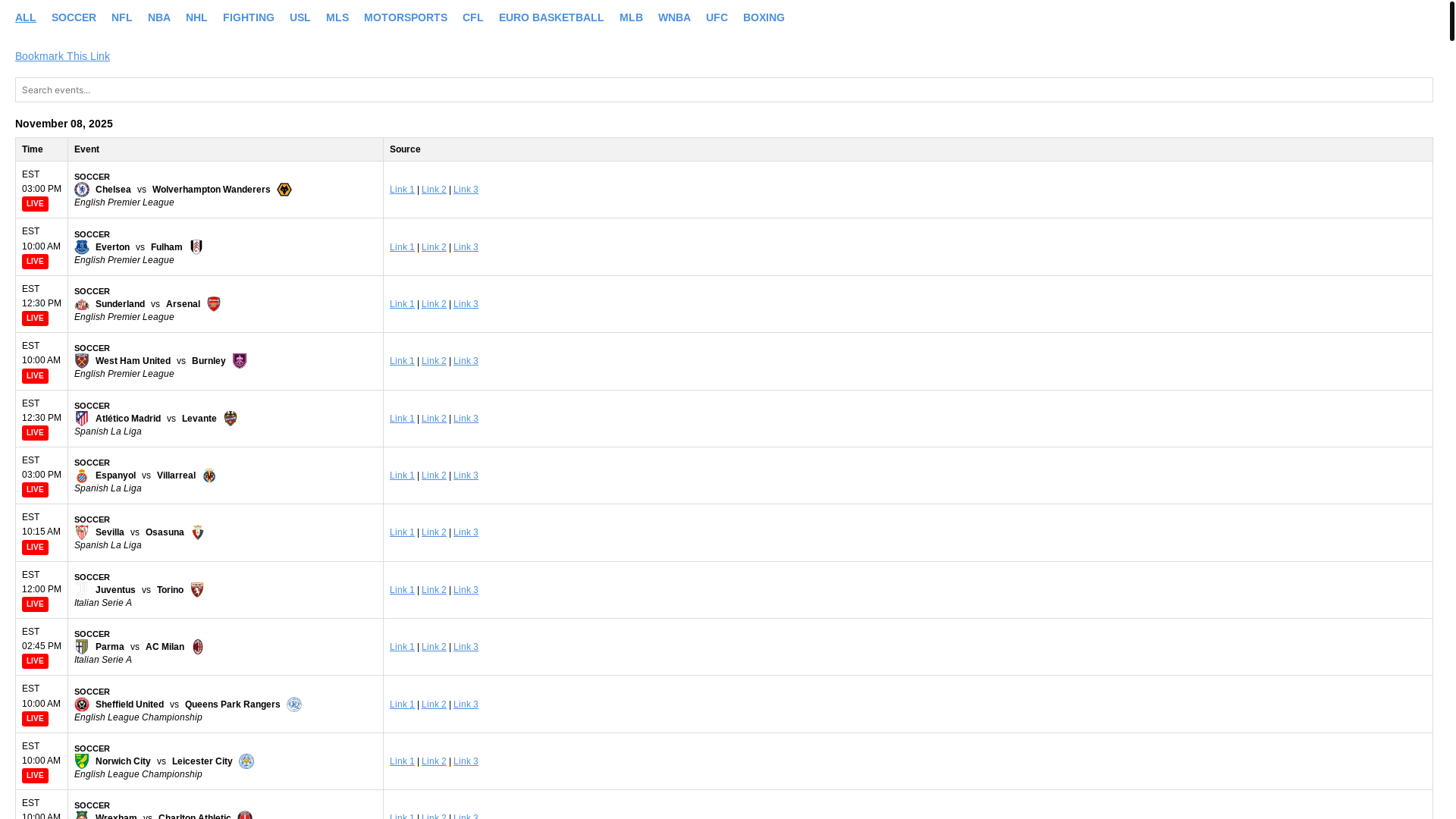
Task: Click the Everton club crest icon
Action: click(82, 247)
